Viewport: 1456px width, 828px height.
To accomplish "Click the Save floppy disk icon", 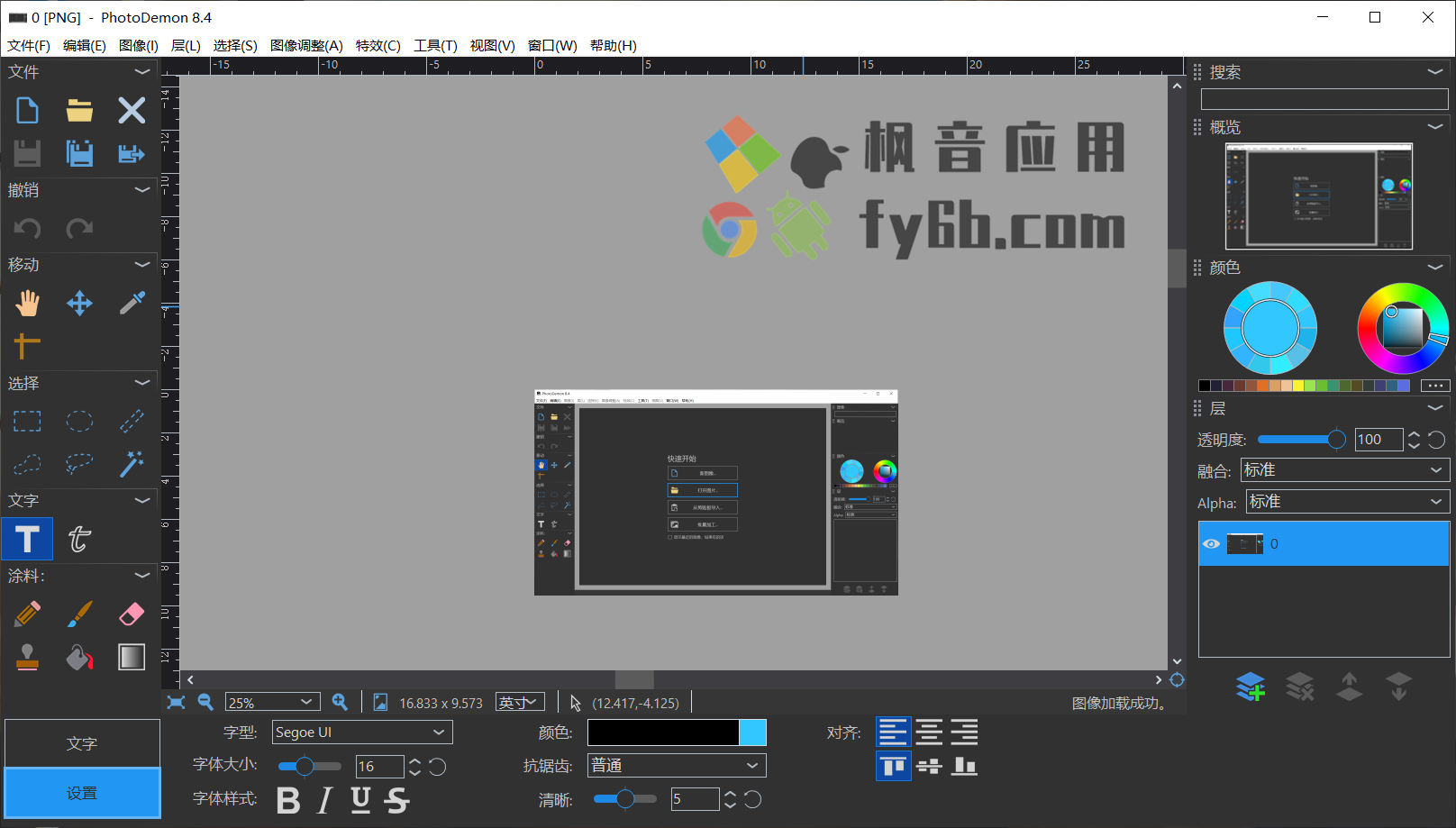I will tap(27, 153).
